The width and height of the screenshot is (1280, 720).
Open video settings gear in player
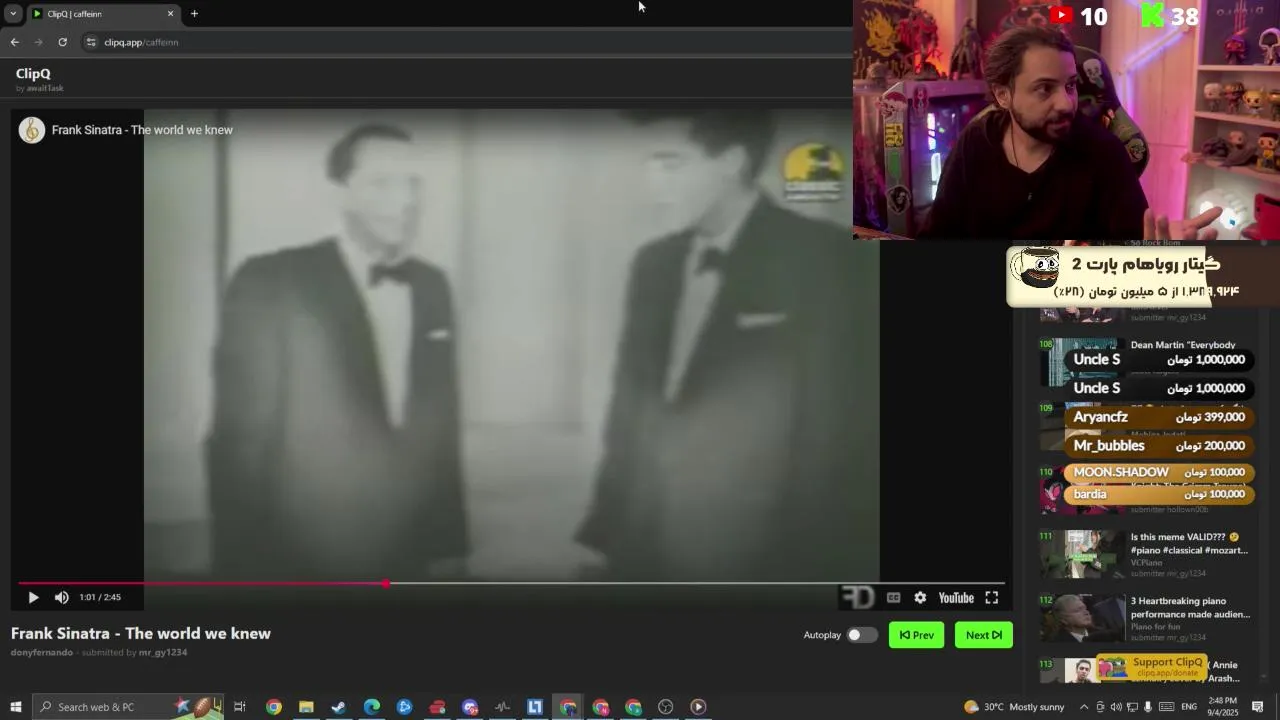[920, 598]
